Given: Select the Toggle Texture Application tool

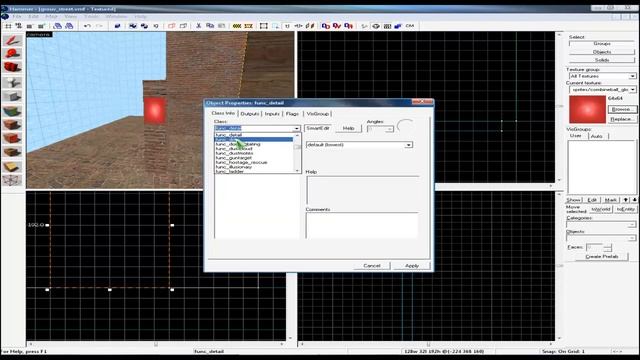Looking at the screenshot, I should coord(12,111).
